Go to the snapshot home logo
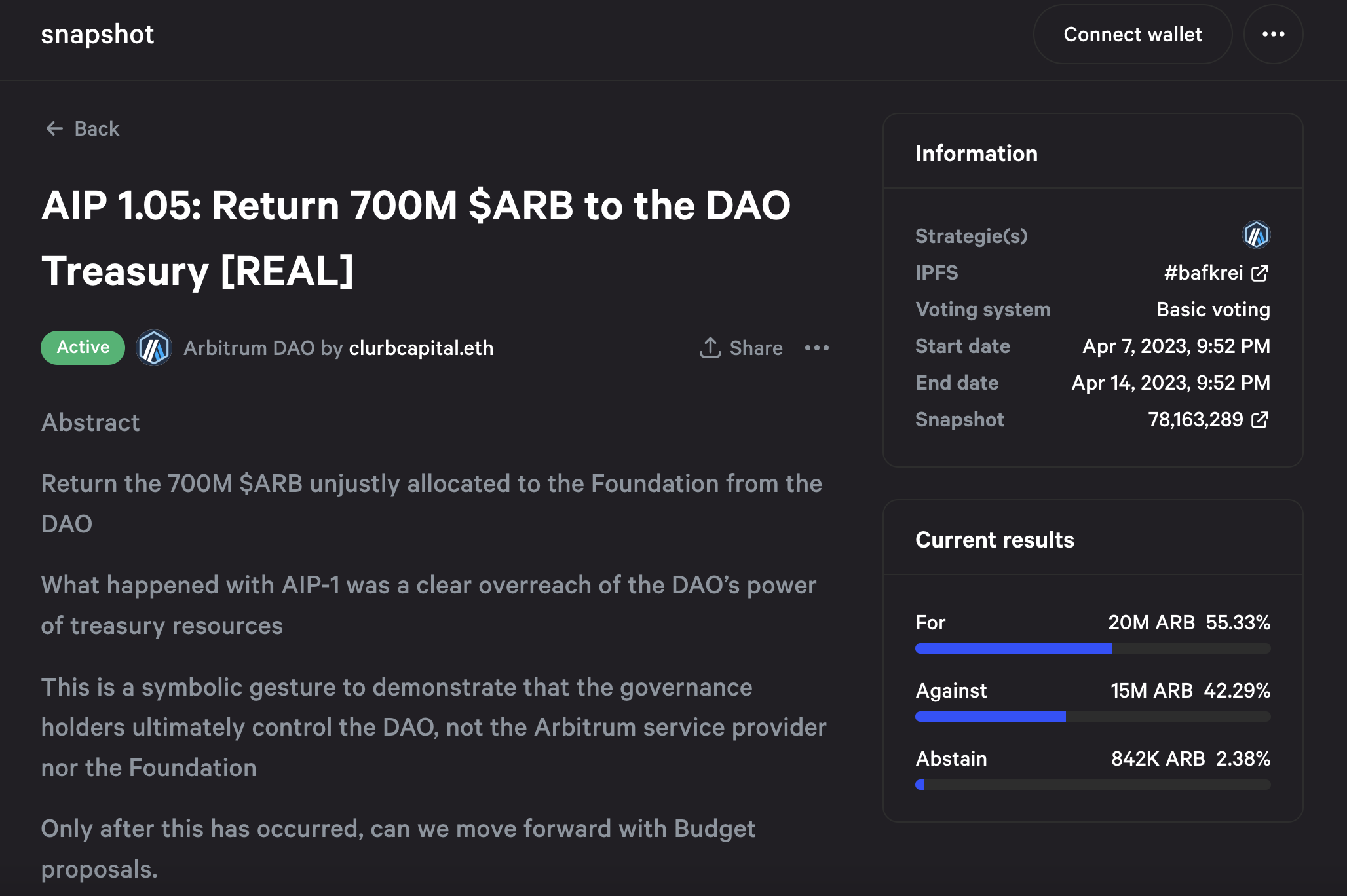 98,34
